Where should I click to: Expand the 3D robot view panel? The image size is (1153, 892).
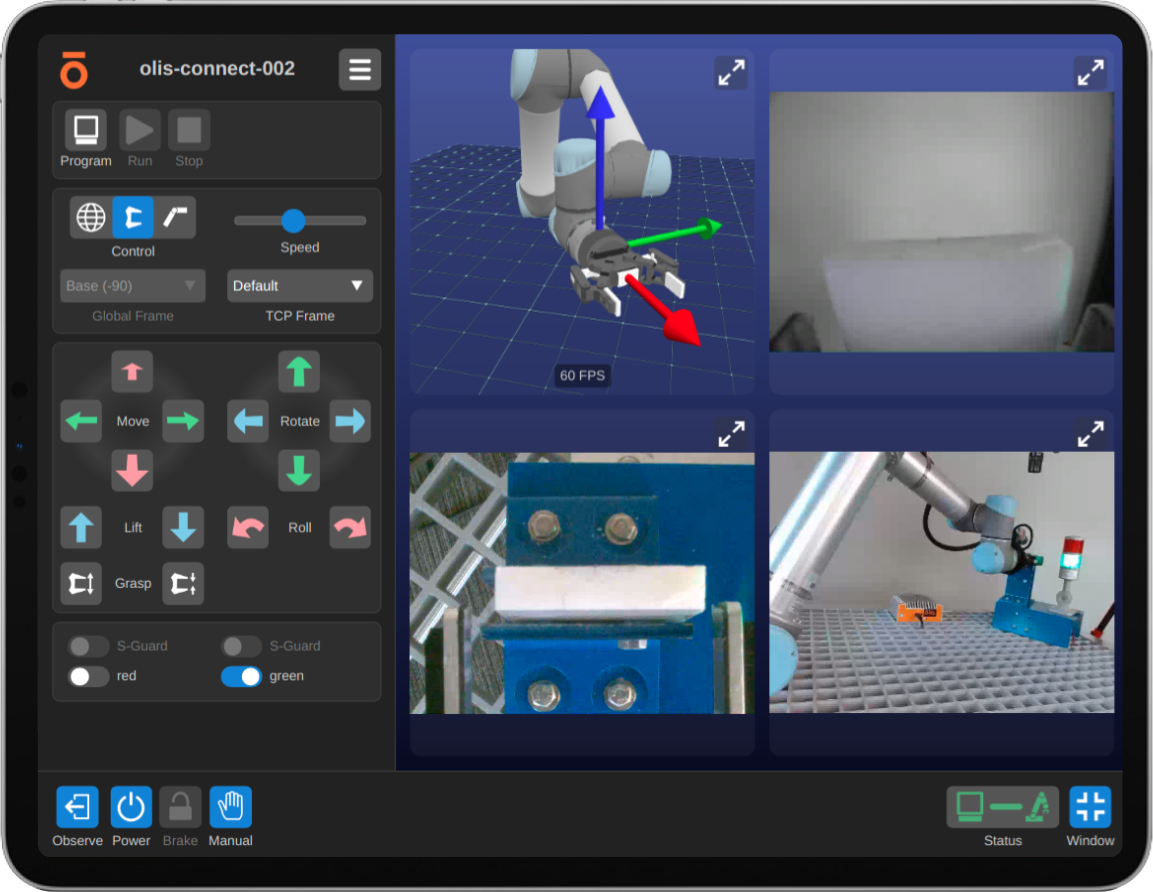(731, 73)
